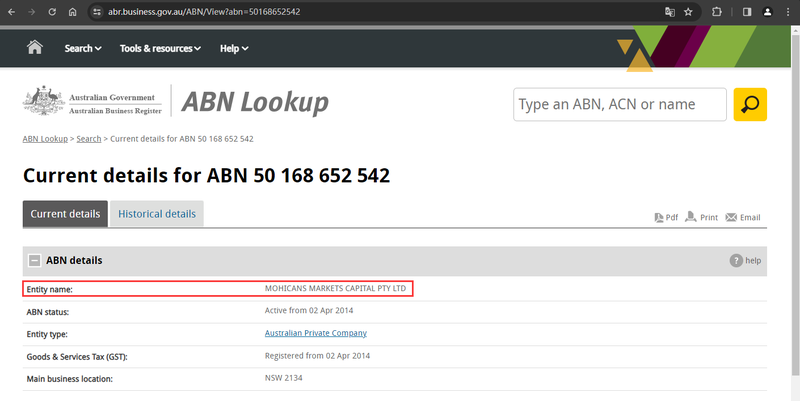Screen dimensions: 800x401
Task: Focus the ABN, ACN or name field
Action: (x=620, y=105)
